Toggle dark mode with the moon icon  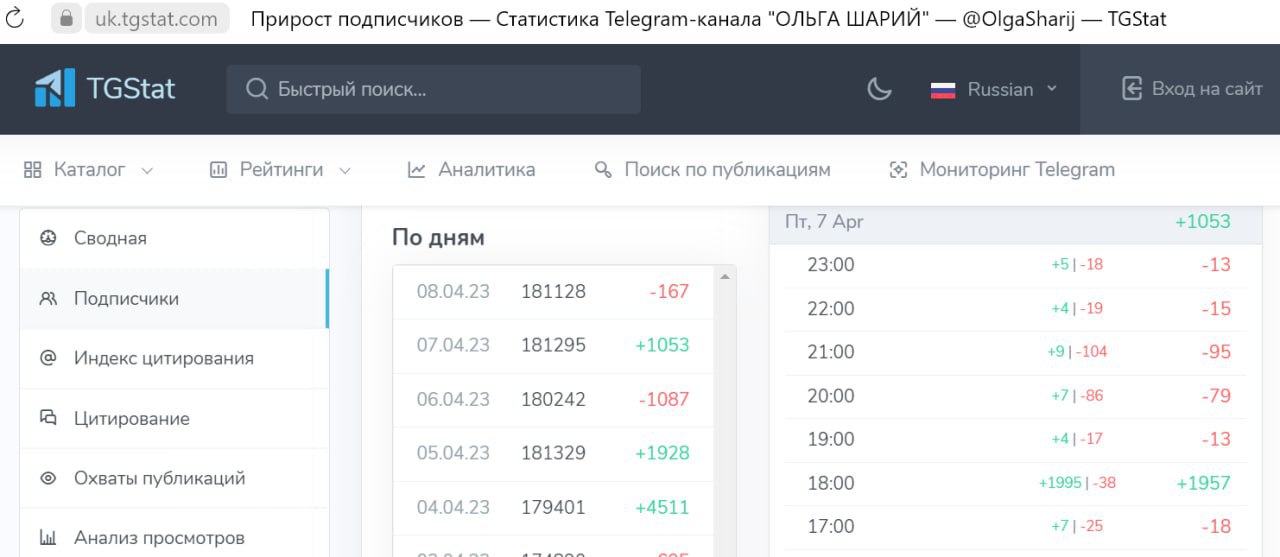(x=879, y=89)
